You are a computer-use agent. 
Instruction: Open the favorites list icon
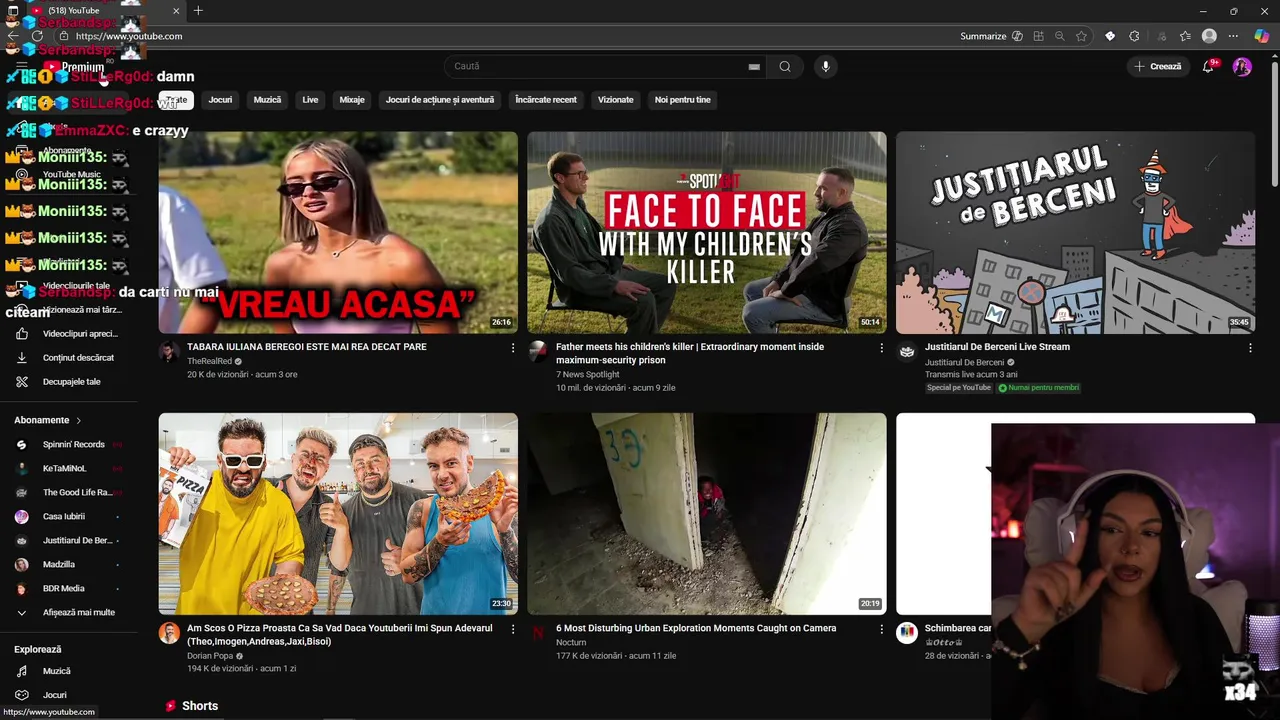point(1185,36)
